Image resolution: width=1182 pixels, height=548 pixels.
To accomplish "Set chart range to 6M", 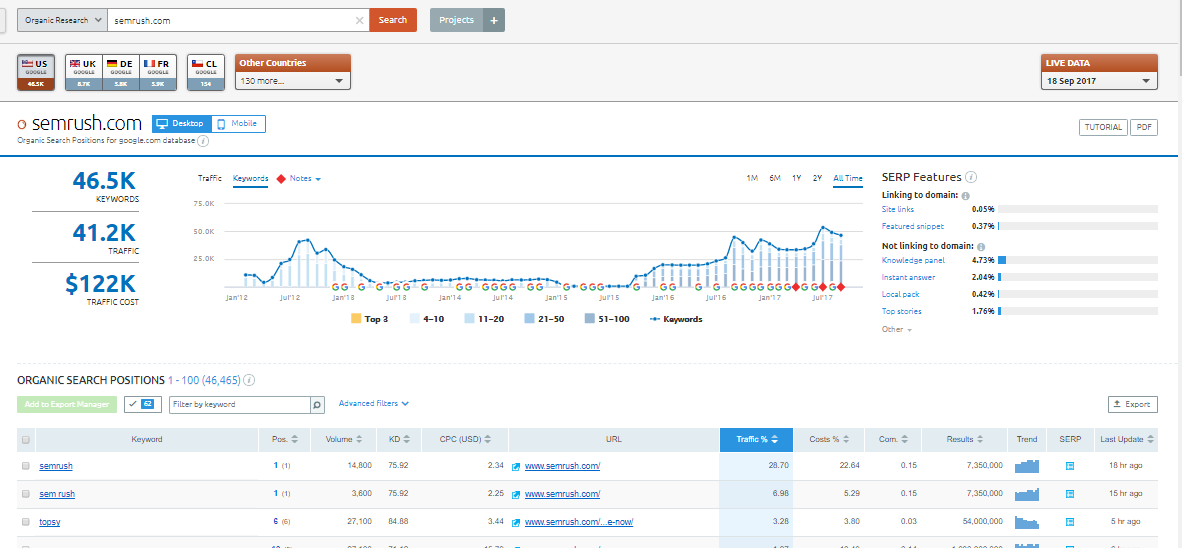I will click(x=775, y=179).
